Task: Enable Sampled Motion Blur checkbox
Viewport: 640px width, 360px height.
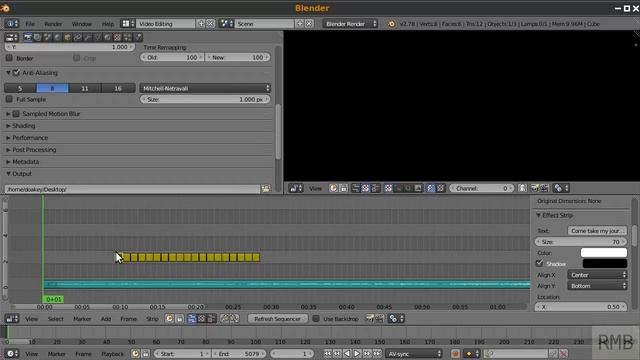Action: pyautogui.click(x=16, y=113)
